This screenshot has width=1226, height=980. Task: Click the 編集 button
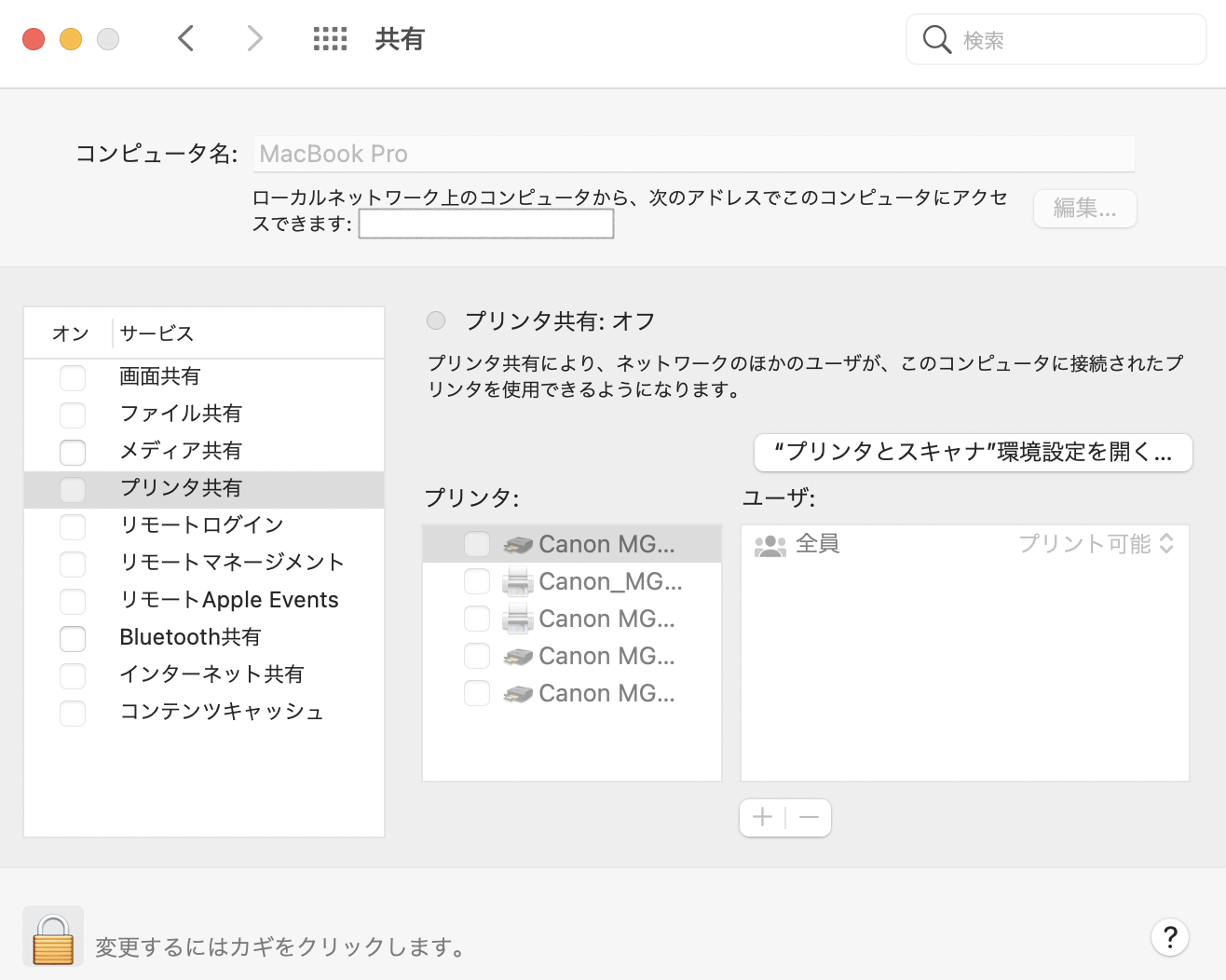[x=1084, y=209]
